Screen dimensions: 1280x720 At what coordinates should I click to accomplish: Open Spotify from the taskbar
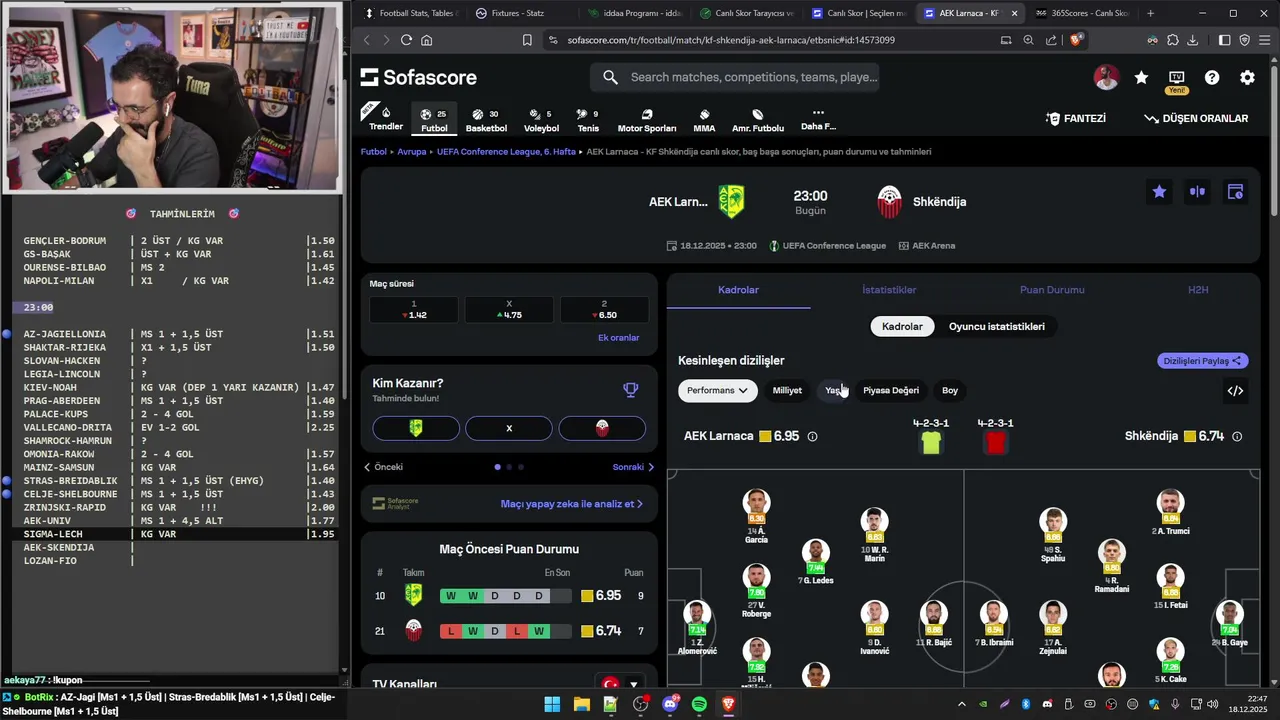point(699,705)
